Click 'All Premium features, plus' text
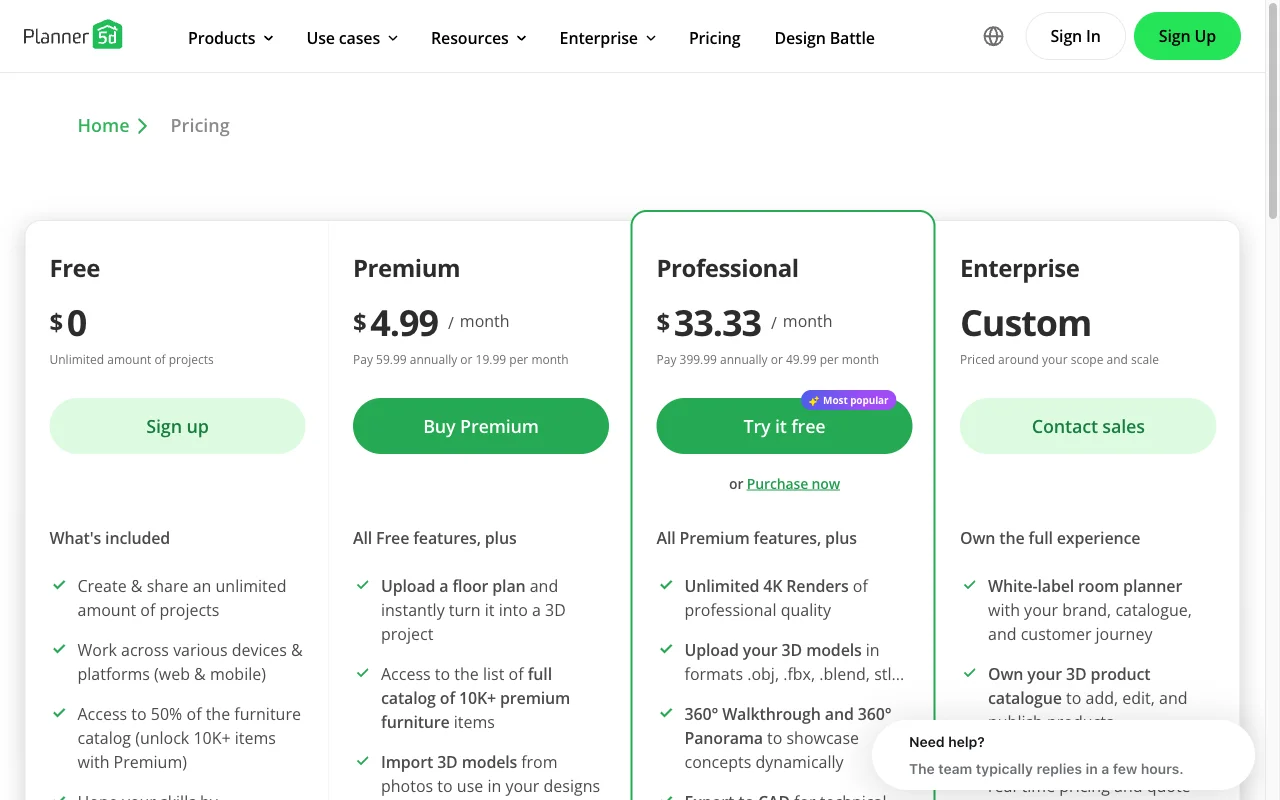The width and height of the screenshot is (1280, 800). tap(757, 538)
